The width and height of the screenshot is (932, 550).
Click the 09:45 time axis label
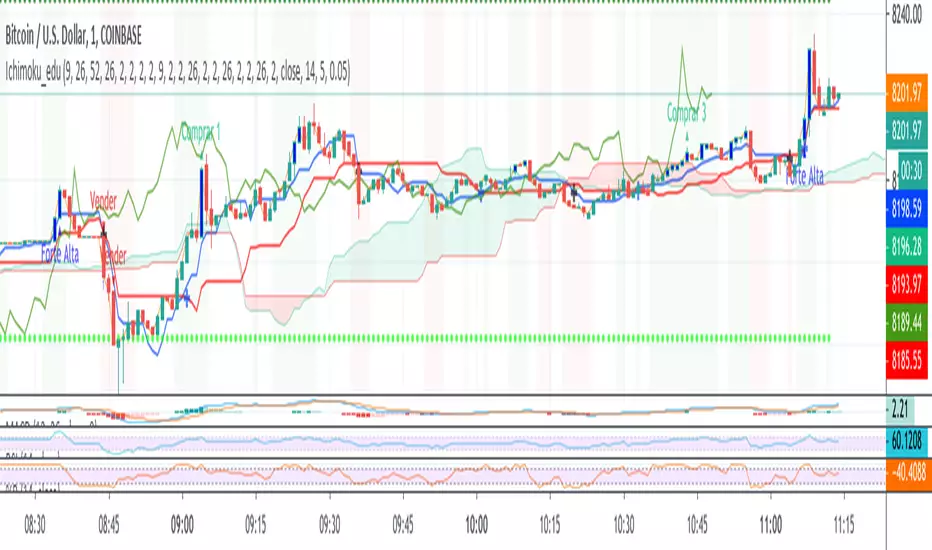click(403, 525)
